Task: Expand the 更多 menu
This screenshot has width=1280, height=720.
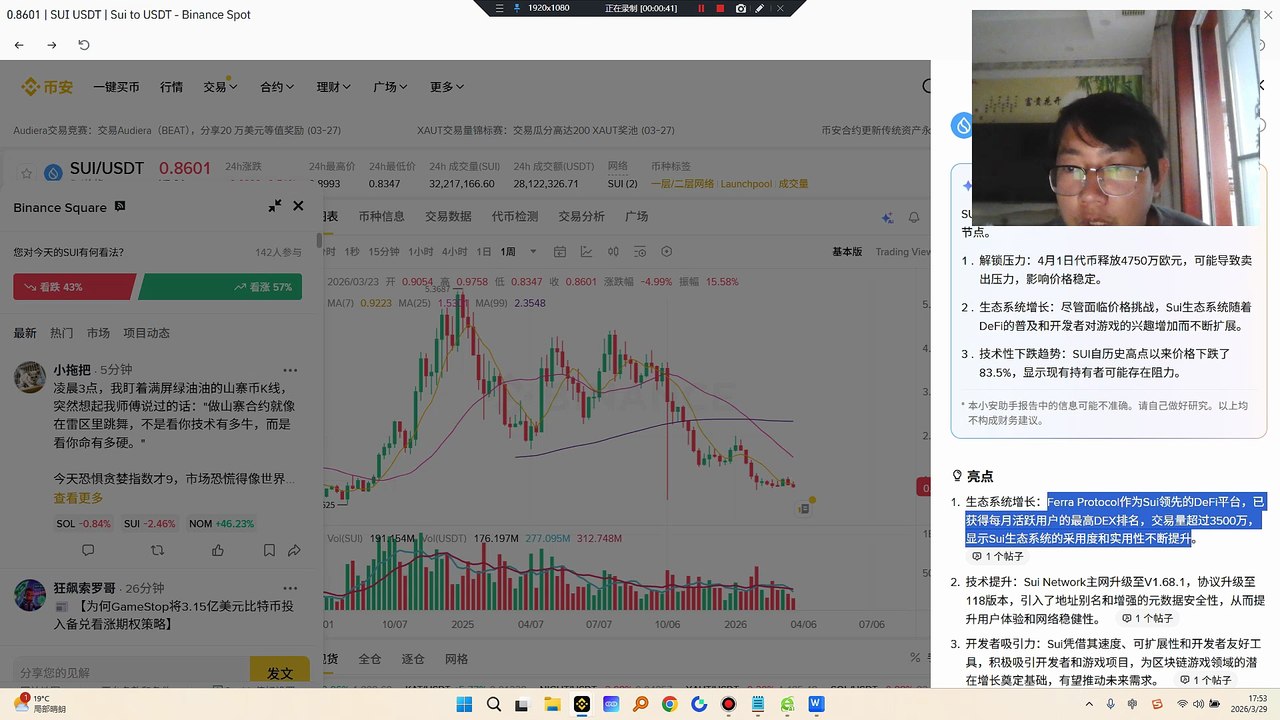Action: pos(448,87)
